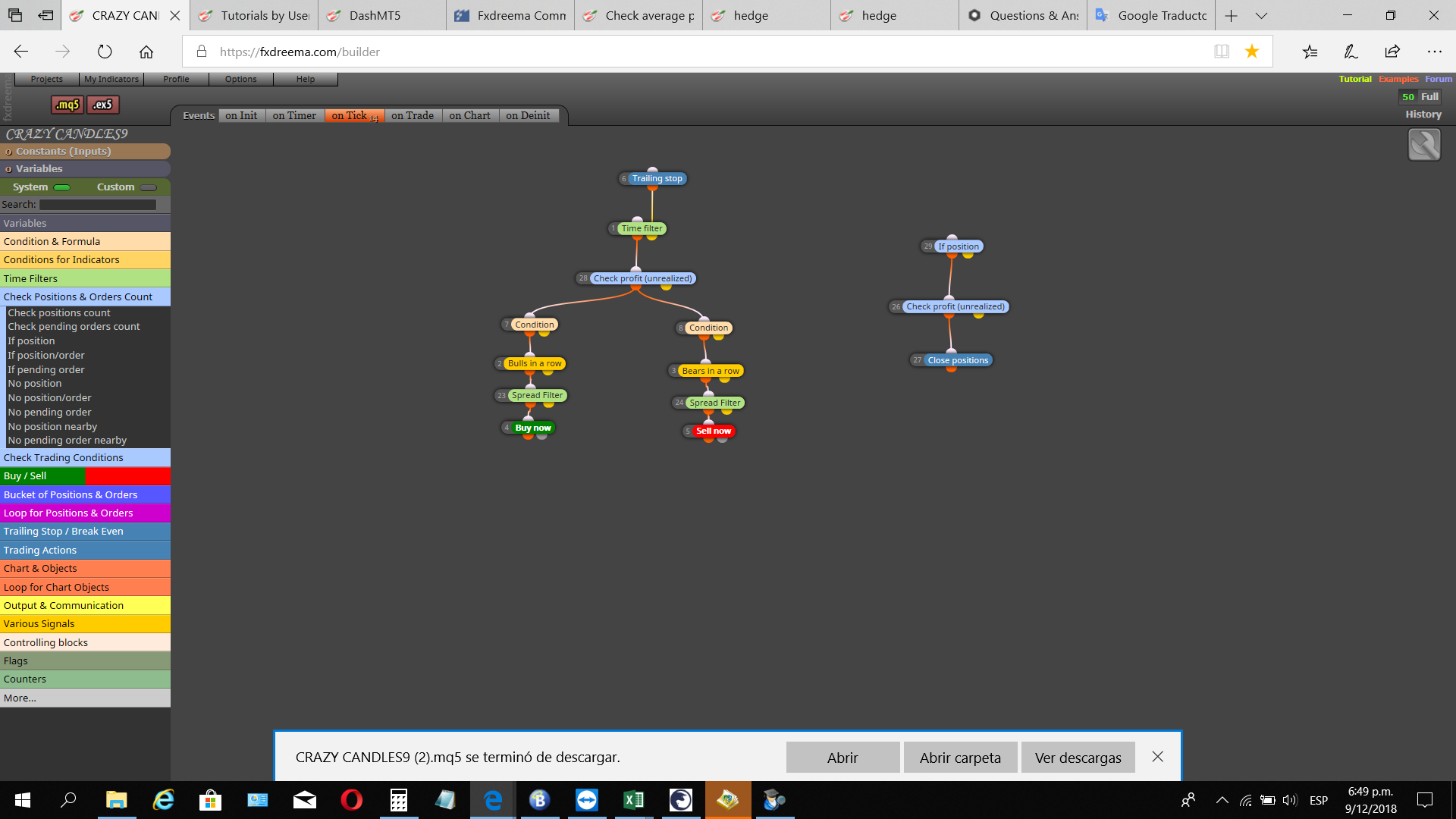Switch to the on Timer event tab
1456x819 pixels.
click(294, 115)
